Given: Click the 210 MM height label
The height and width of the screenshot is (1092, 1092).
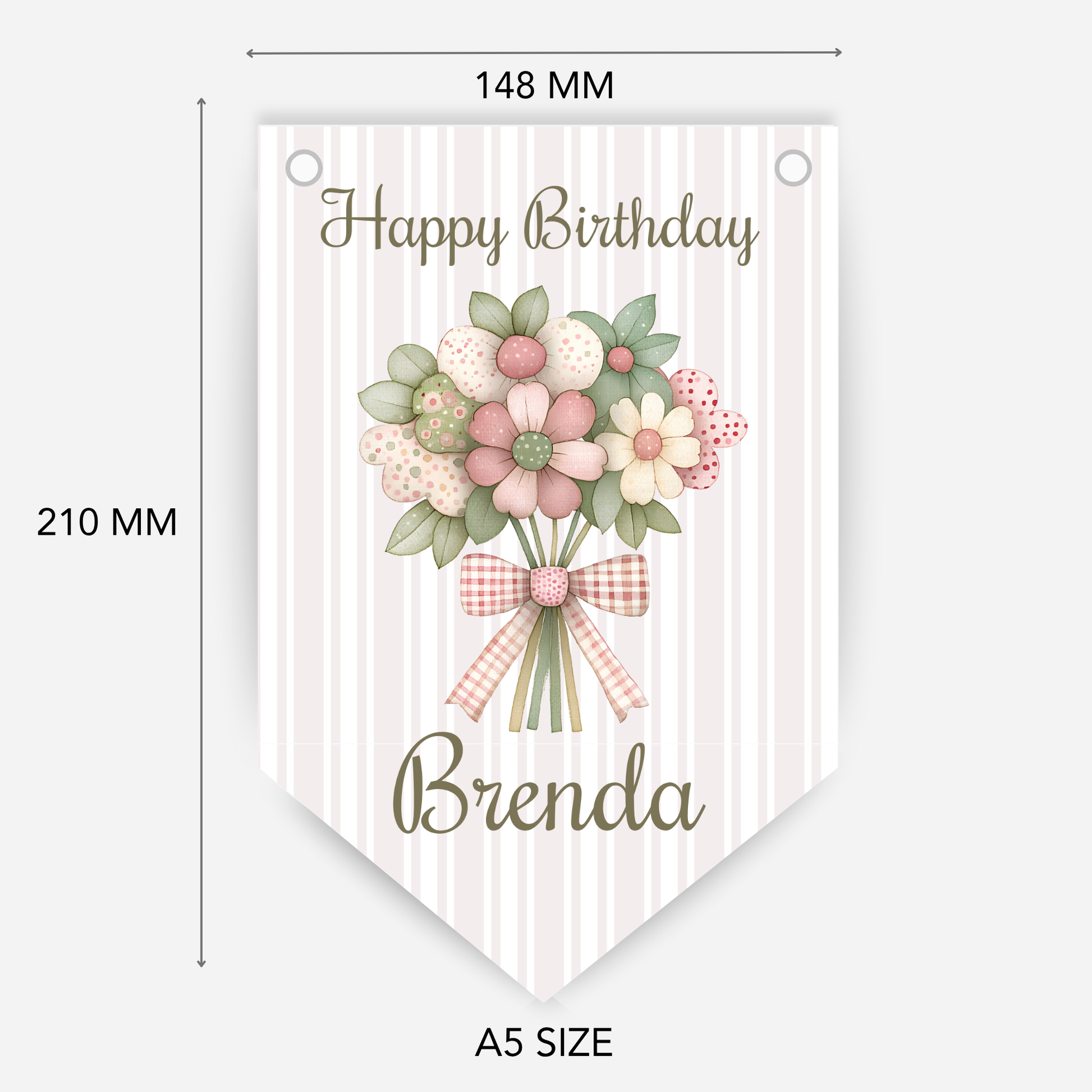Looking at the screenshot, I should [107, 522].
